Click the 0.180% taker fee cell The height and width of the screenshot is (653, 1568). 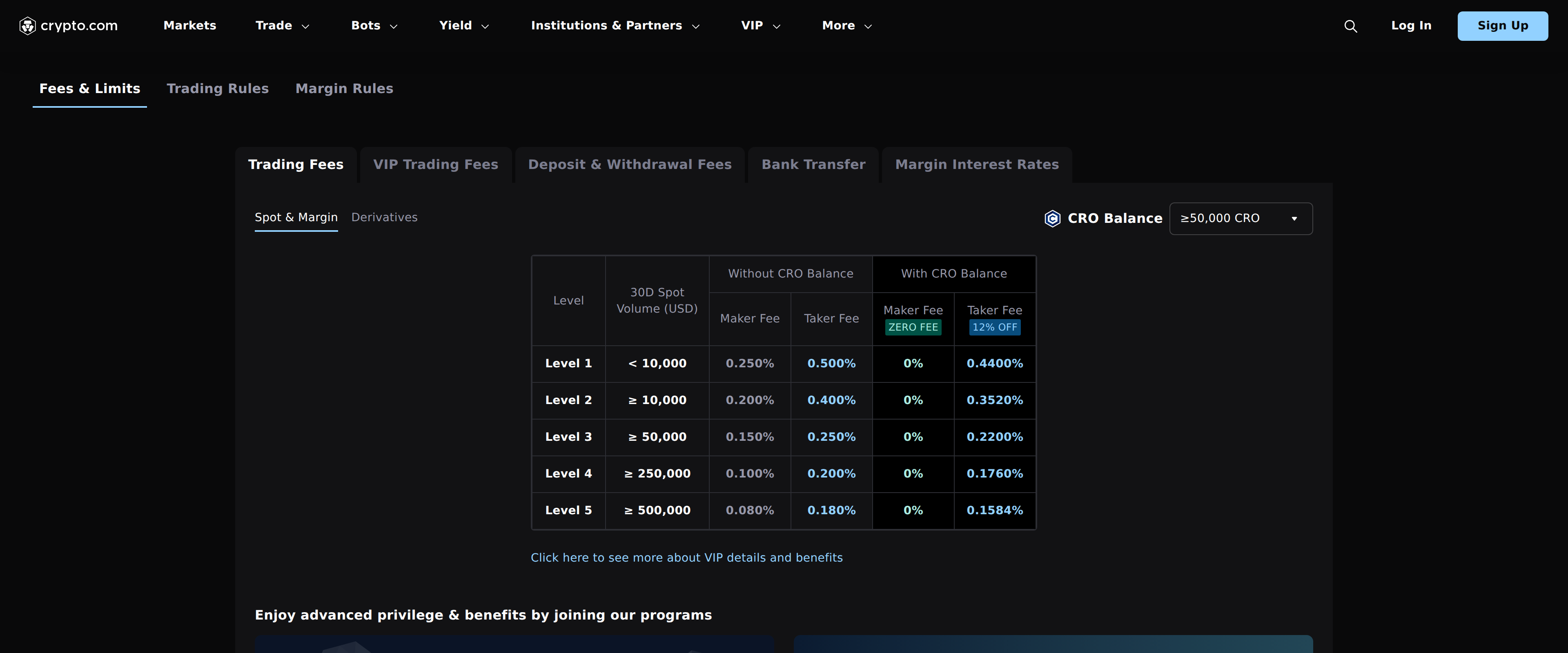(x=831, y=511)
